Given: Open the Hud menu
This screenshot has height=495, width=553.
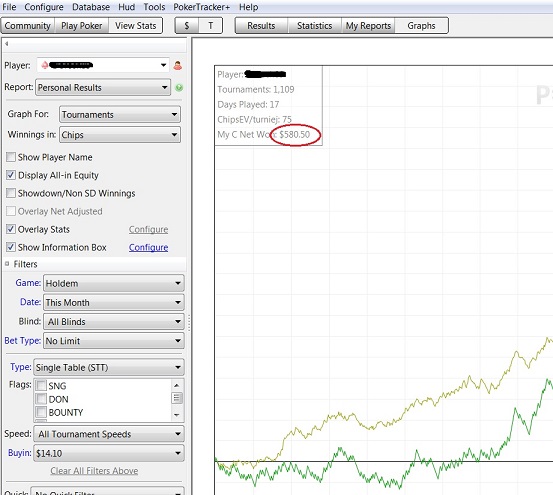Looking at the screenshot, I should [x=126, y=7].
